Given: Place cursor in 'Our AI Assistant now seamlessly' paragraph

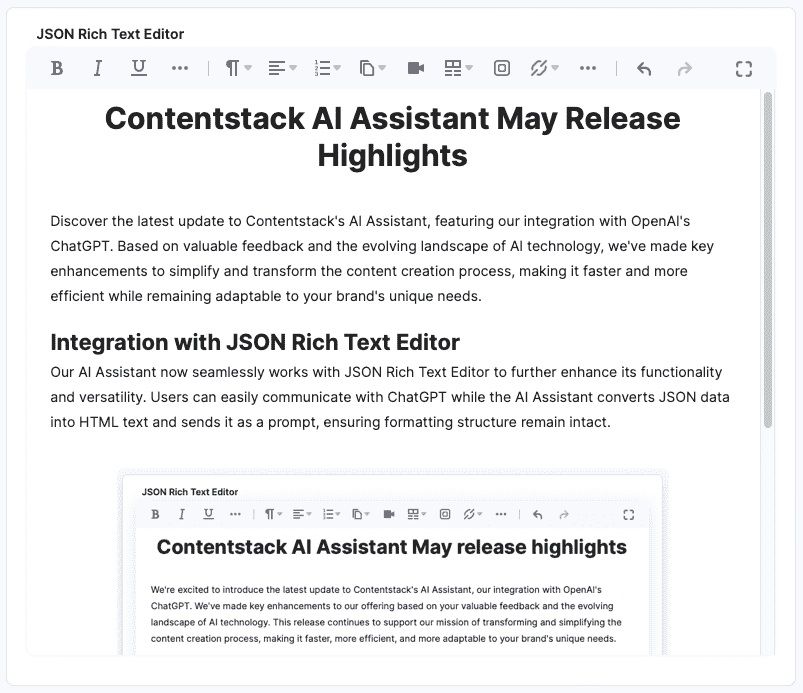Looking at the screenshot, I should [x=390, y=397].
